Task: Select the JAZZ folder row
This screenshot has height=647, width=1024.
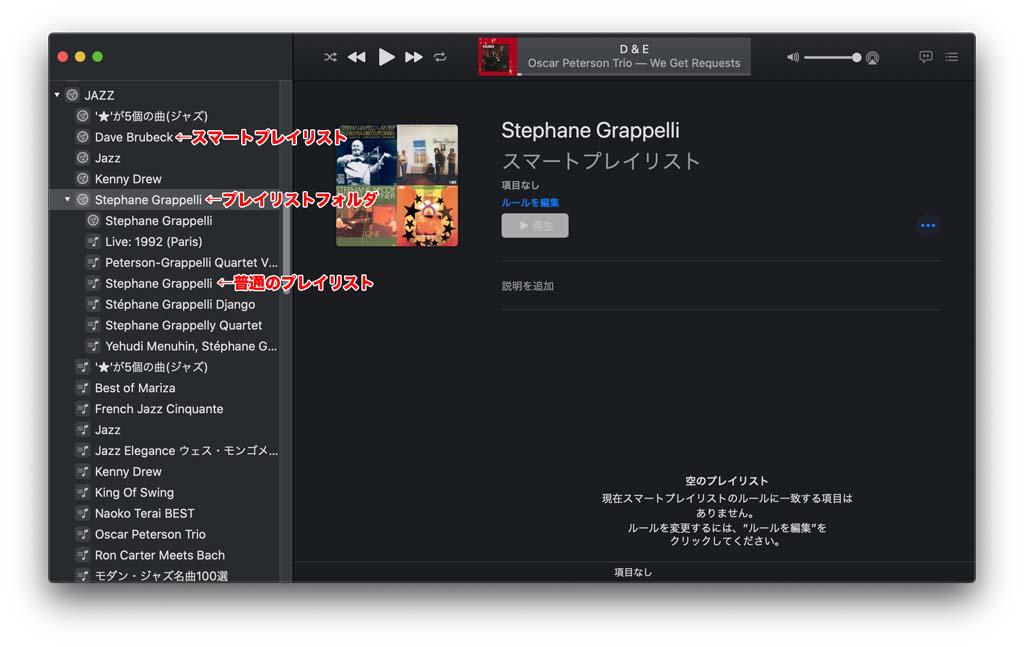Action: [166, 95]
